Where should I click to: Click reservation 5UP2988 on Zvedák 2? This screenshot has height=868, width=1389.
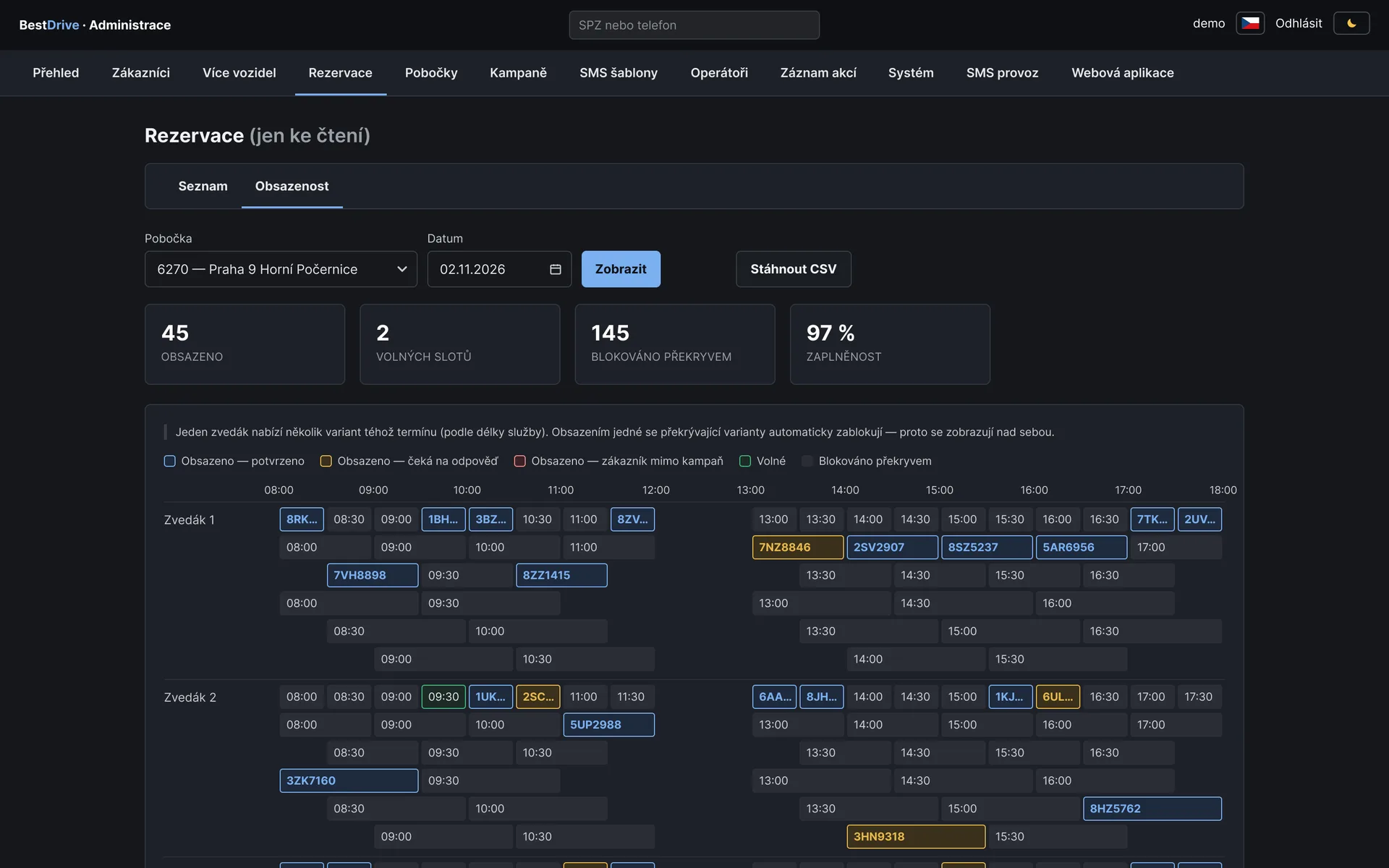coord(608,725)
